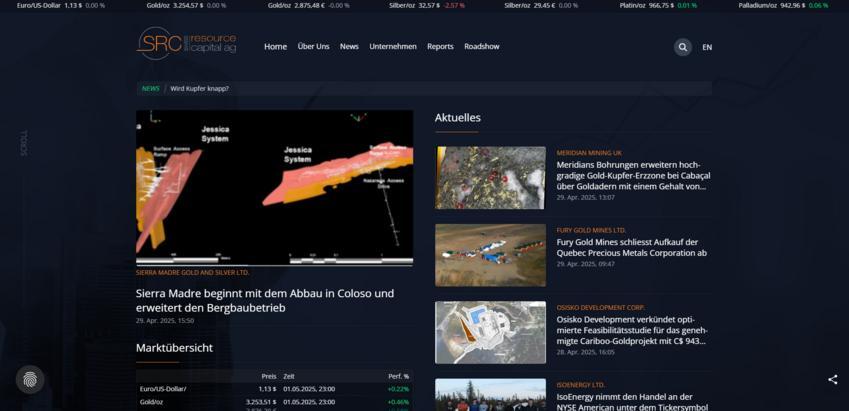The image size is (849, 411).
Task: Open the Meridian Mining article thumbnail
Action: (x=491, y=178)
